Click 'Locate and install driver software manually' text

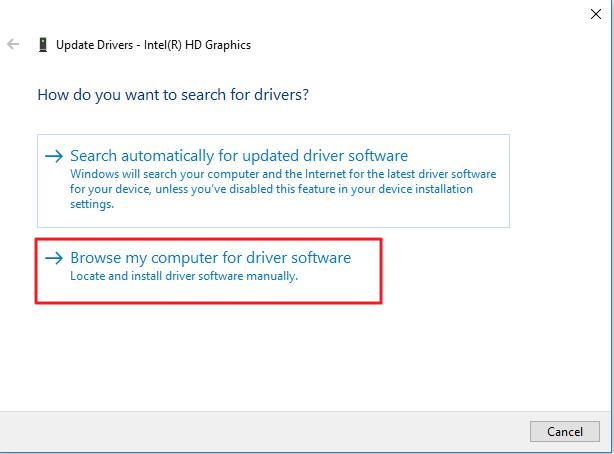pyautogui.click(x=184, y=276)
